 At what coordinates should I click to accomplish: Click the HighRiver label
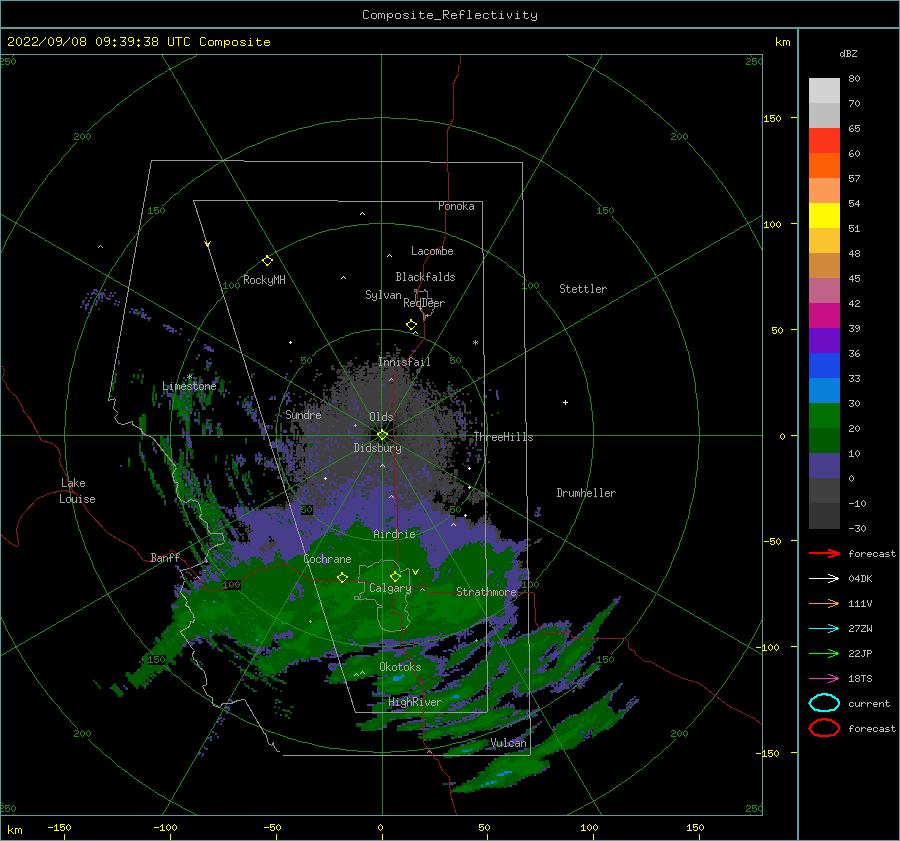click(x=415, y=702)
